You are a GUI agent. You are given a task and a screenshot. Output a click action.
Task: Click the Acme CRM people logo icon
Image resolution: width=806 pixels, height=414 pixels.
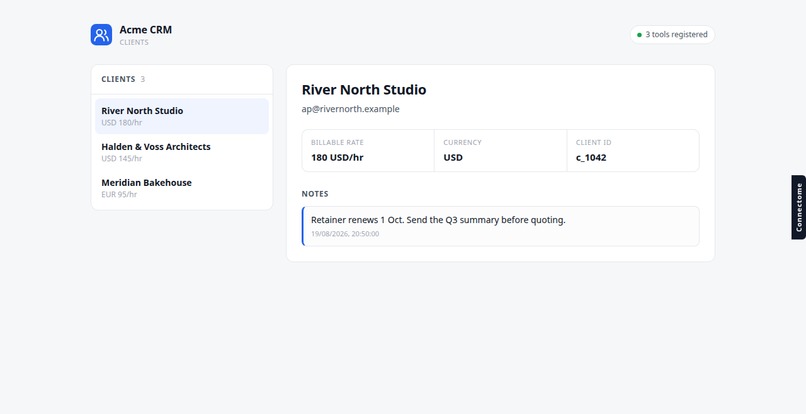101,34
